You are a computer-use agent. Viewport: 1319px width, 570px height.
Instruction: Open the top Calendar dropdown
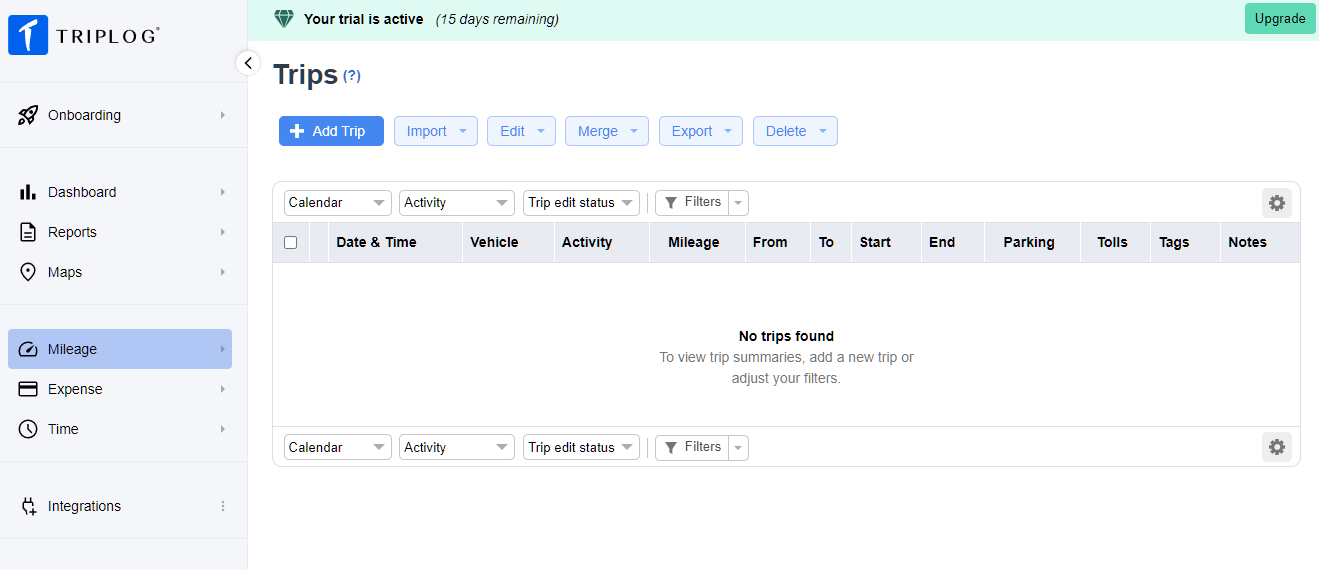338,202
